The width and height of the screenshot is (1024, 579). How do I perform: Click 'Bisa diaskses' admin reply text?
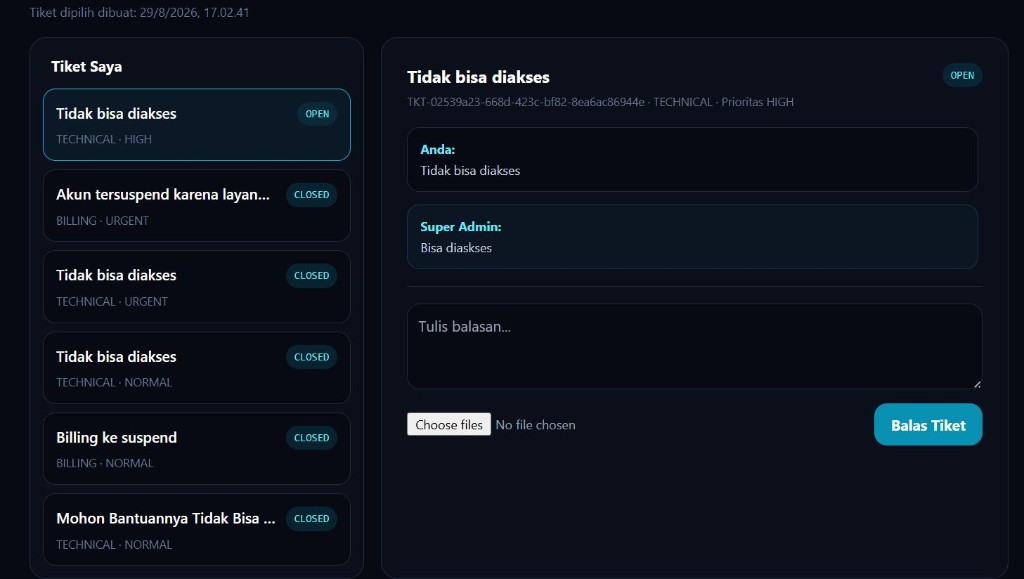point(456,248)
